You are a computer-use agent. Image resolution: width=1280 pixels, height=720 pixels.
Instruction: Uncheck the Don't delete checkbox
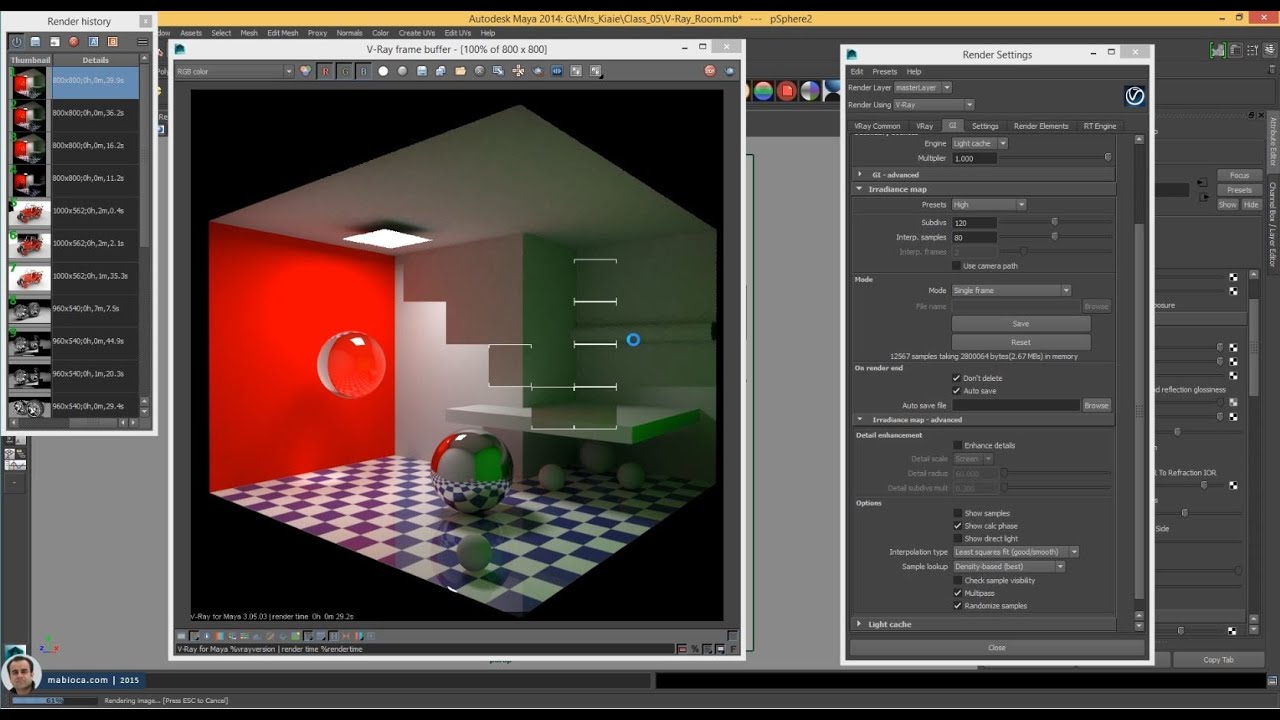(957, 378)
